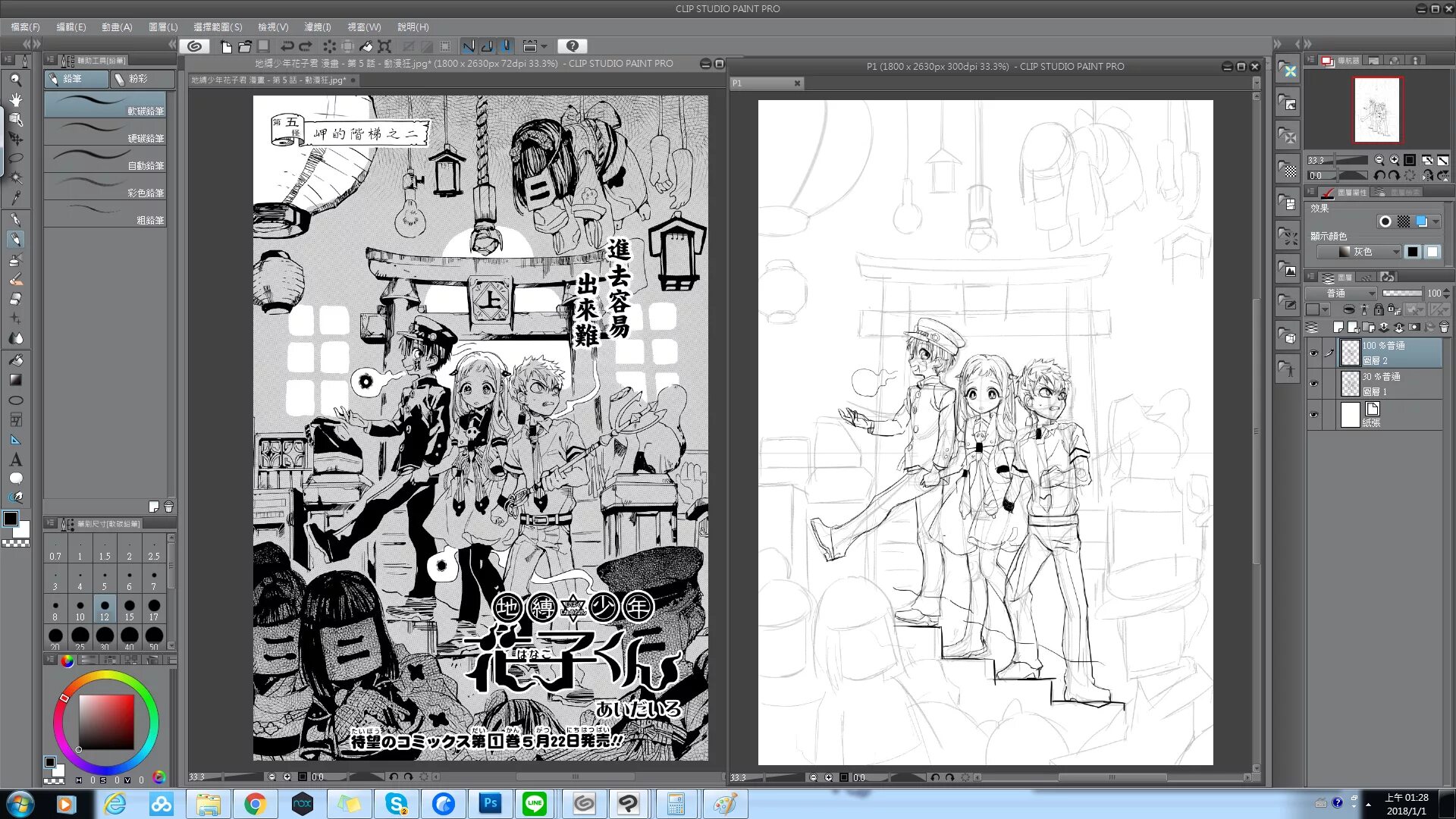The image size is (1456, 819).
Task: Click the Lock layer padlock icon
Action: point(1379,309)
